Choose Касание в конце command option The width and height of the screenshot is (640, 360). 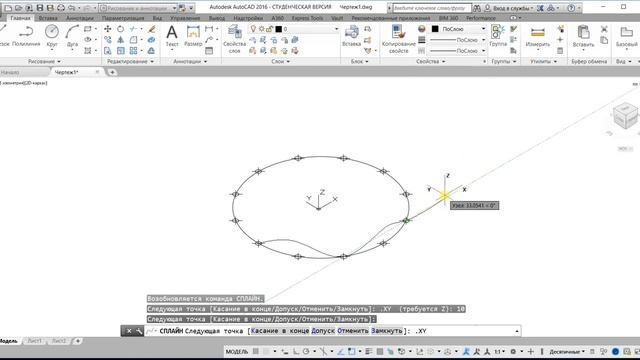pyautogui.click(x=280, y=331)
